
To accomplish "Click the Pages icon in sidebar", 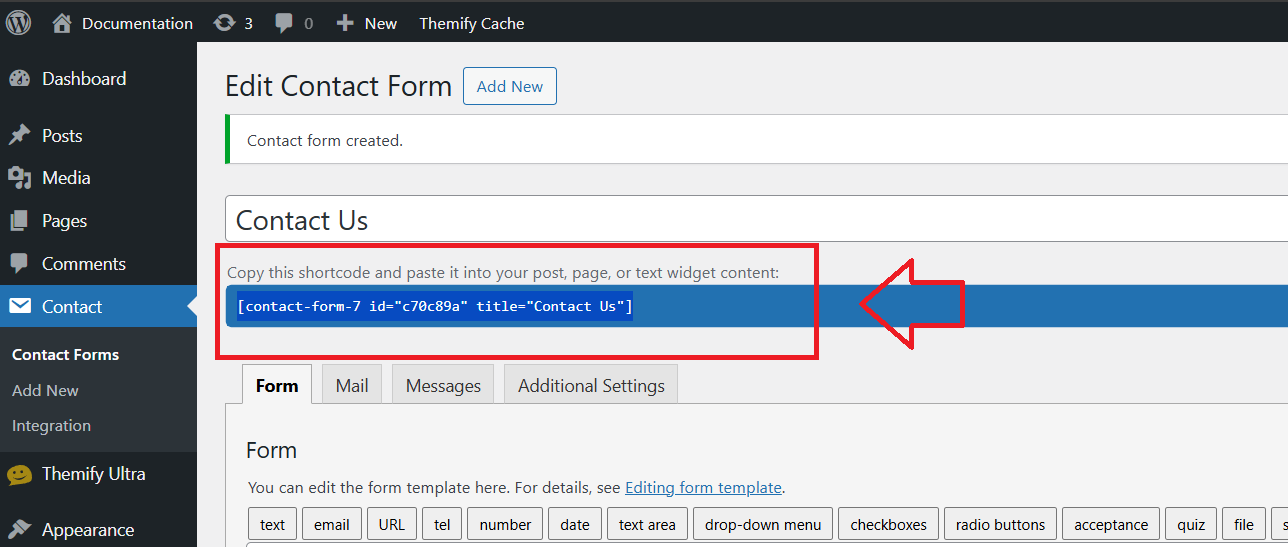I will [19, 221].
